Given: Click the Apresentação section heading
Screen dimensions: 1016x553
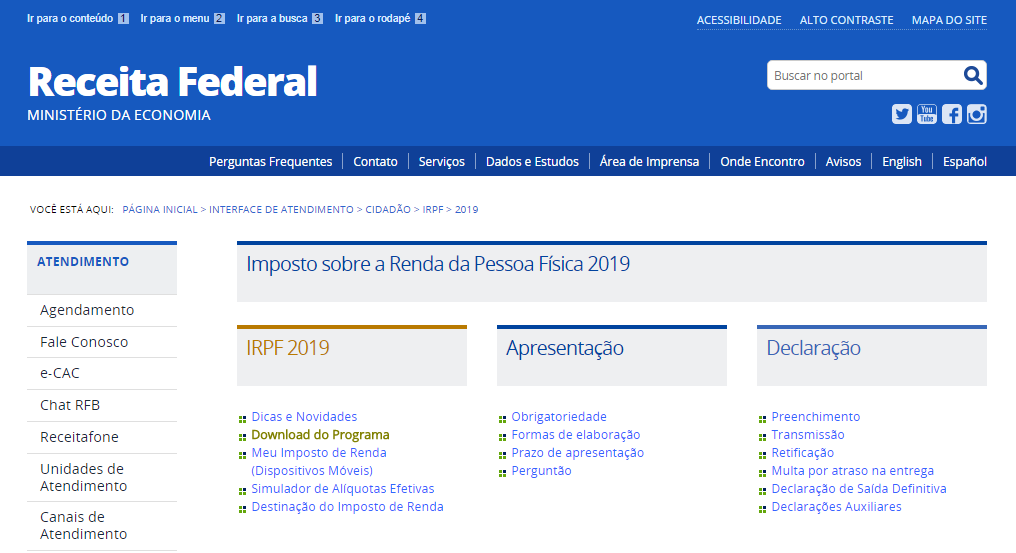Looking at the screenshot, I should coord(564,348).
